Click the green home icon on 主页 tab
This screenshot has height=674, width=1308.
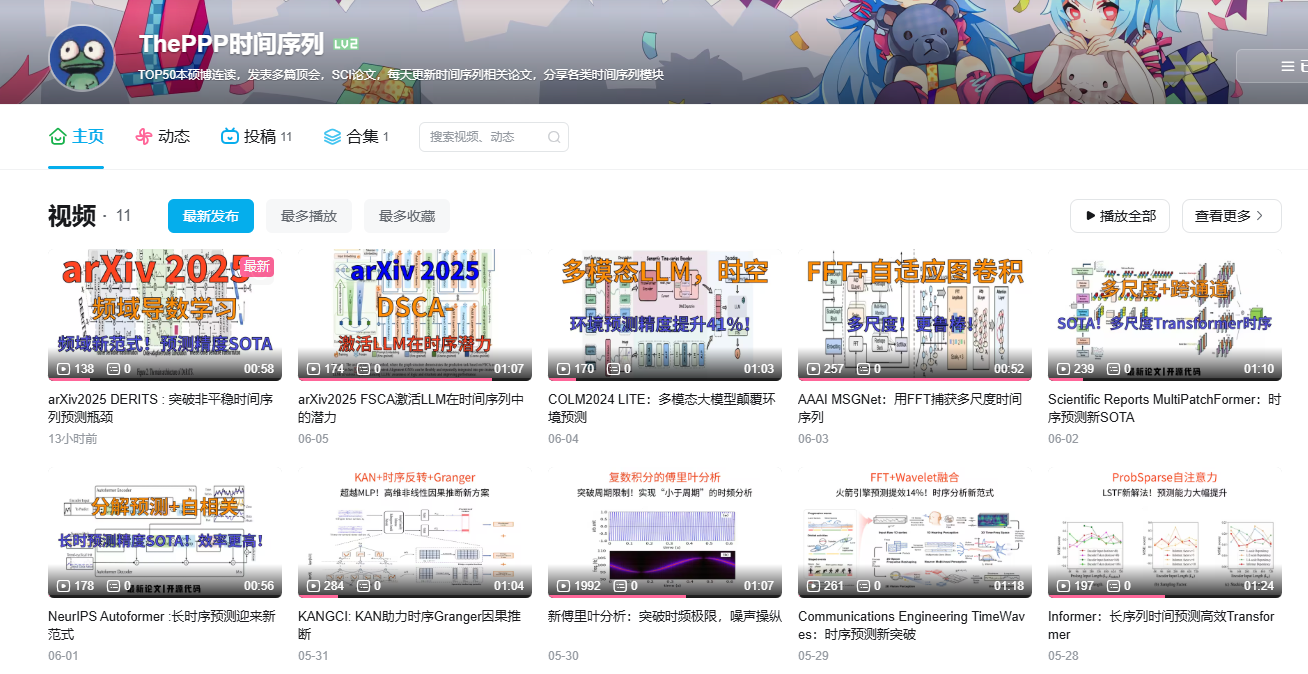point(58,136)
